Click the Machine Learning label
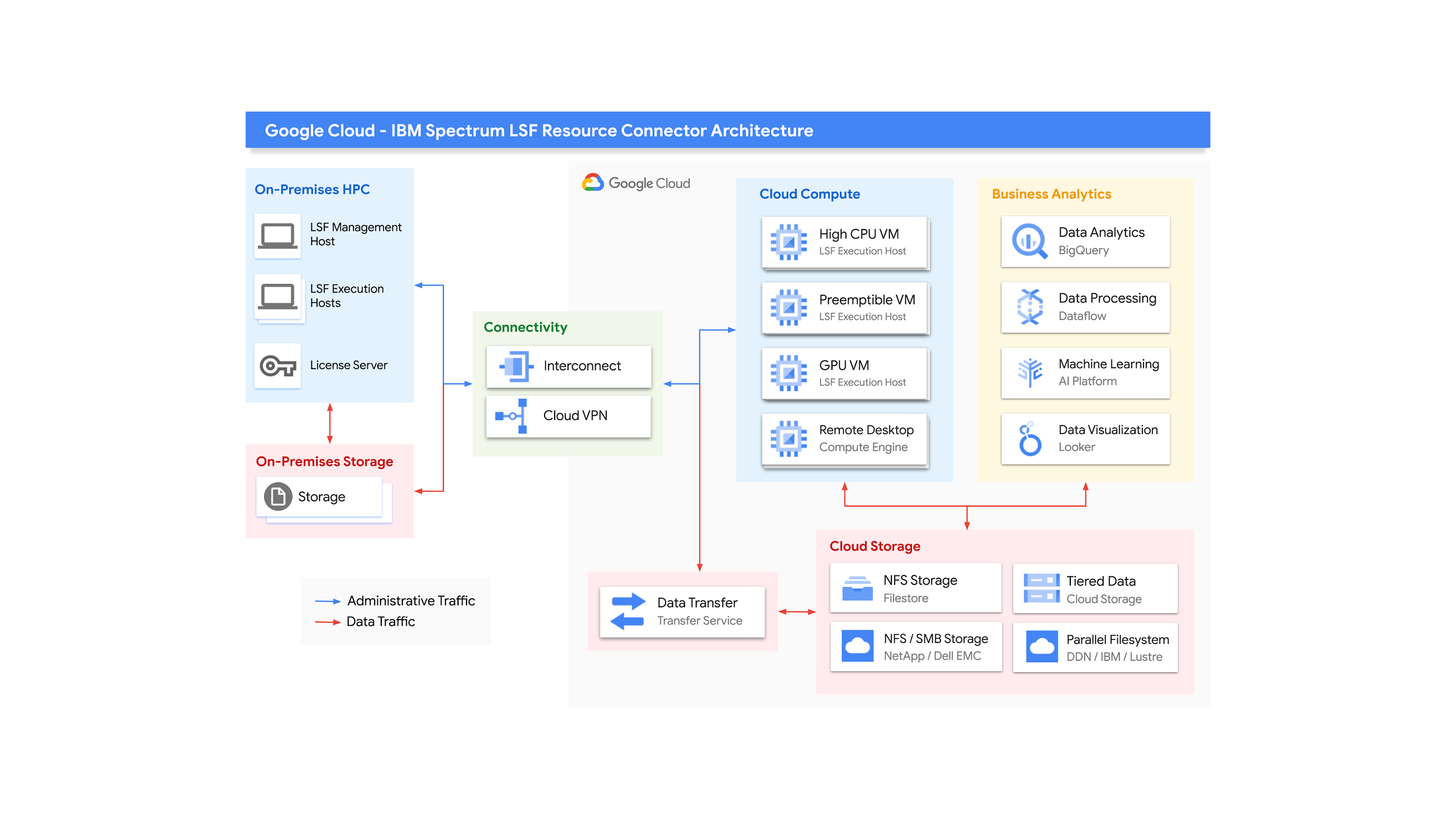 pyautogui.click(x=1109, y=364)
